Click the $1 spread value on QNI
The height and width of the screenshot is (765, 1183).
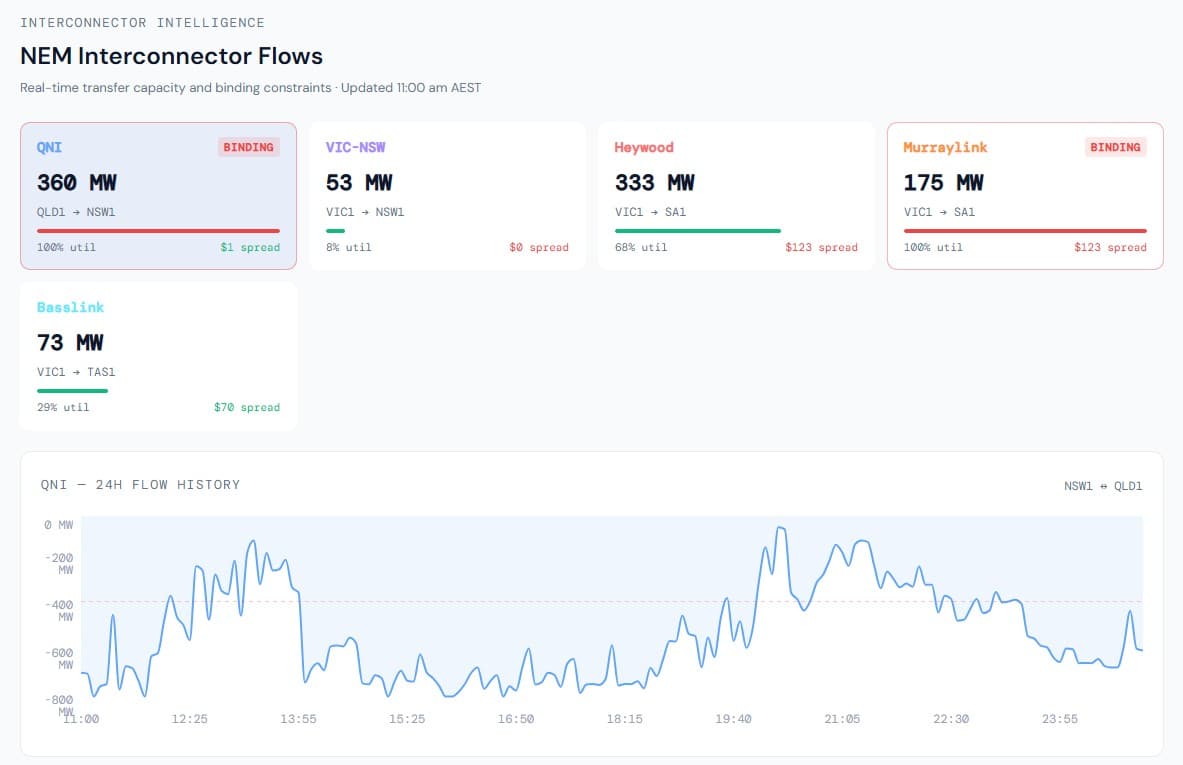[250, 248]
